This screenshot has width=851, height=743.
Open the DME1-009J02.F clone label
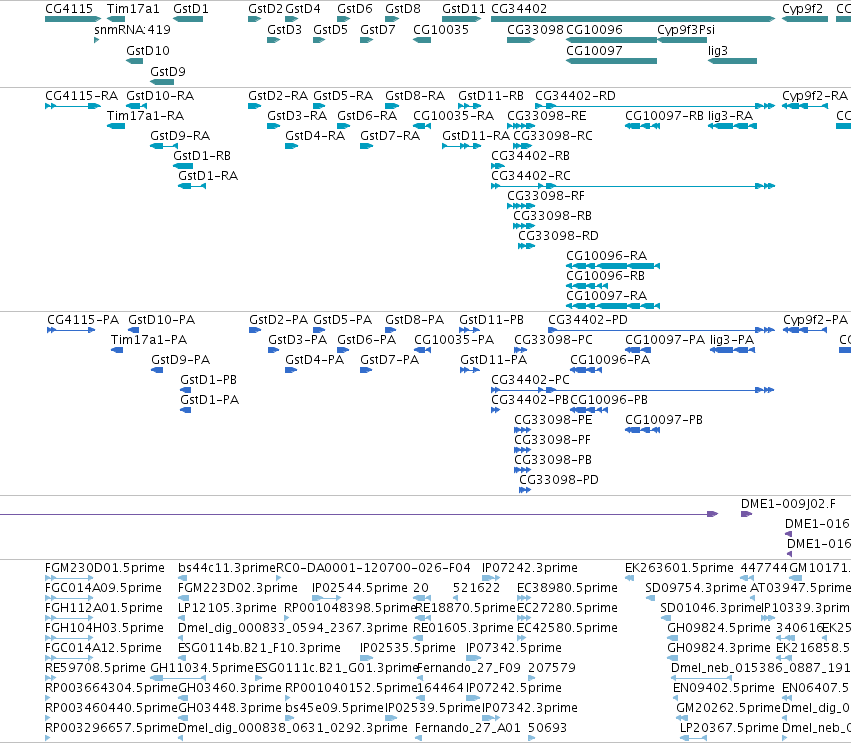[x=788, y=504]
